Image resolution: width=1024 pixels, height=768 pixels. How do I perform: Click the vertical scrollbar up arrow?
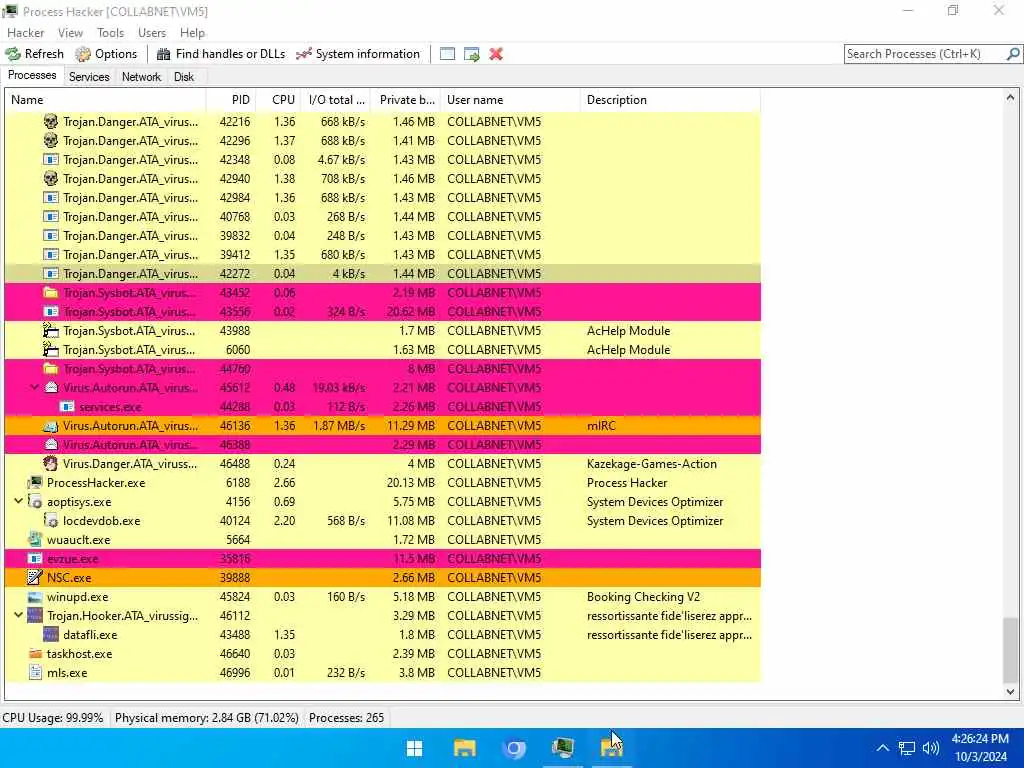[x=1010, y=97]
